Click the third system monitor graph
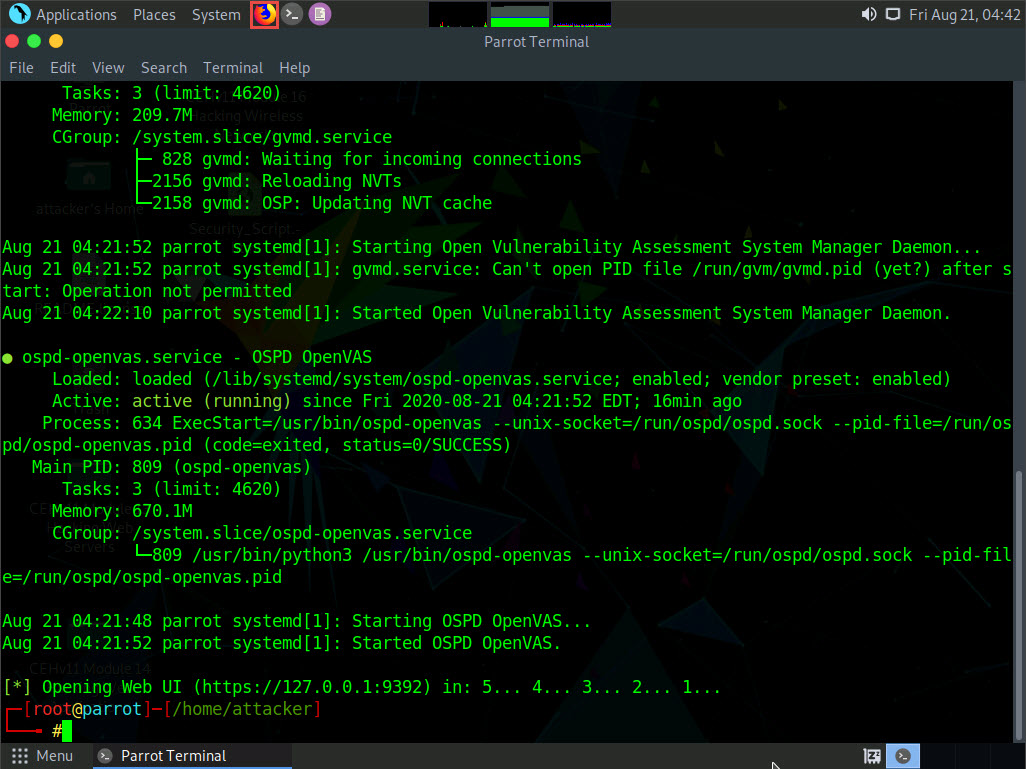 point(582,14)
